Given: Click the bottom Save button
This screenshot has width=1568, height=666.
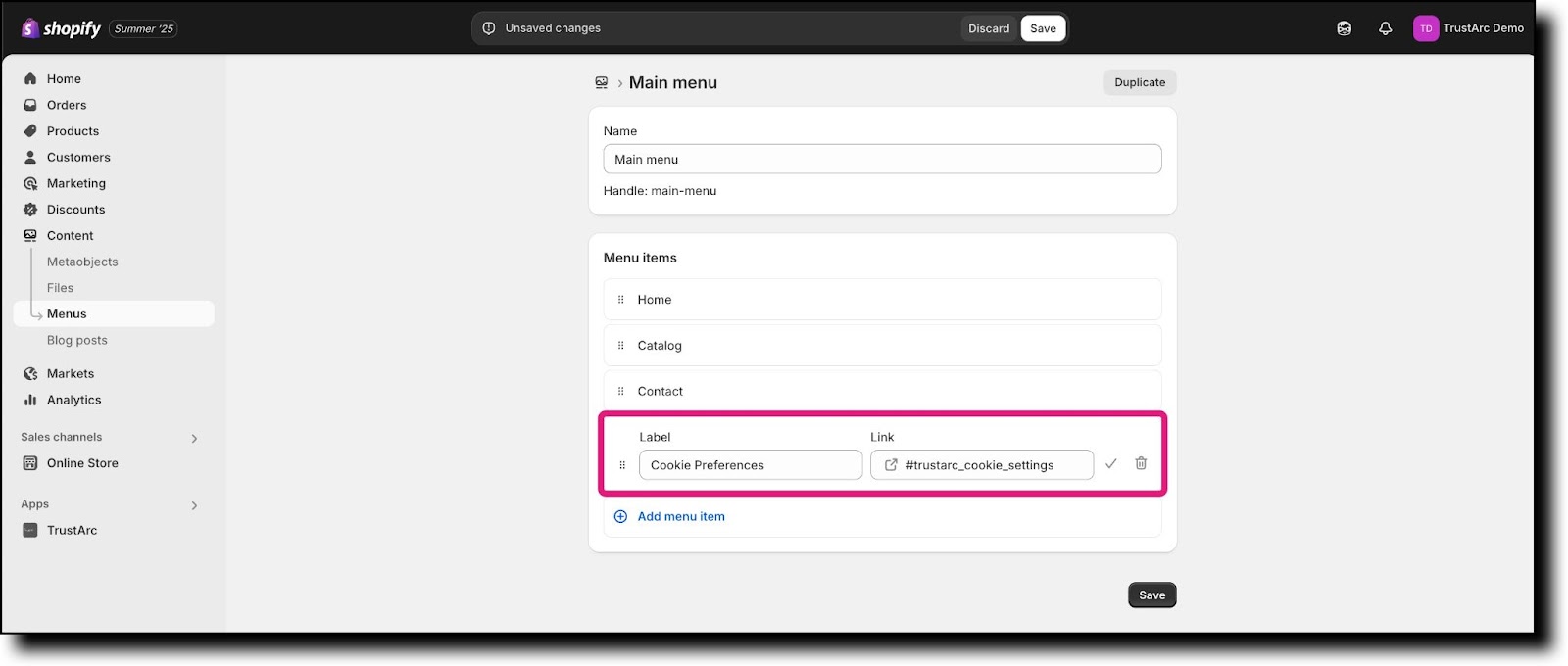Looking at the screenshot, I should (x=1151, y=595).
